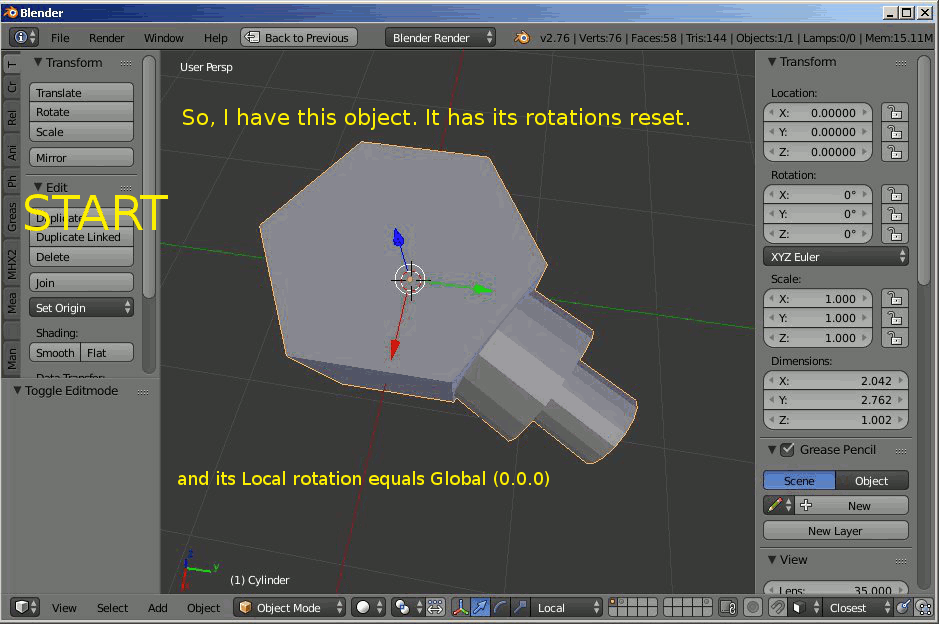This screenshot has width=939, height=624.
Task: Open the XYZ Euler rotation order dropdown
Action: 836,256
